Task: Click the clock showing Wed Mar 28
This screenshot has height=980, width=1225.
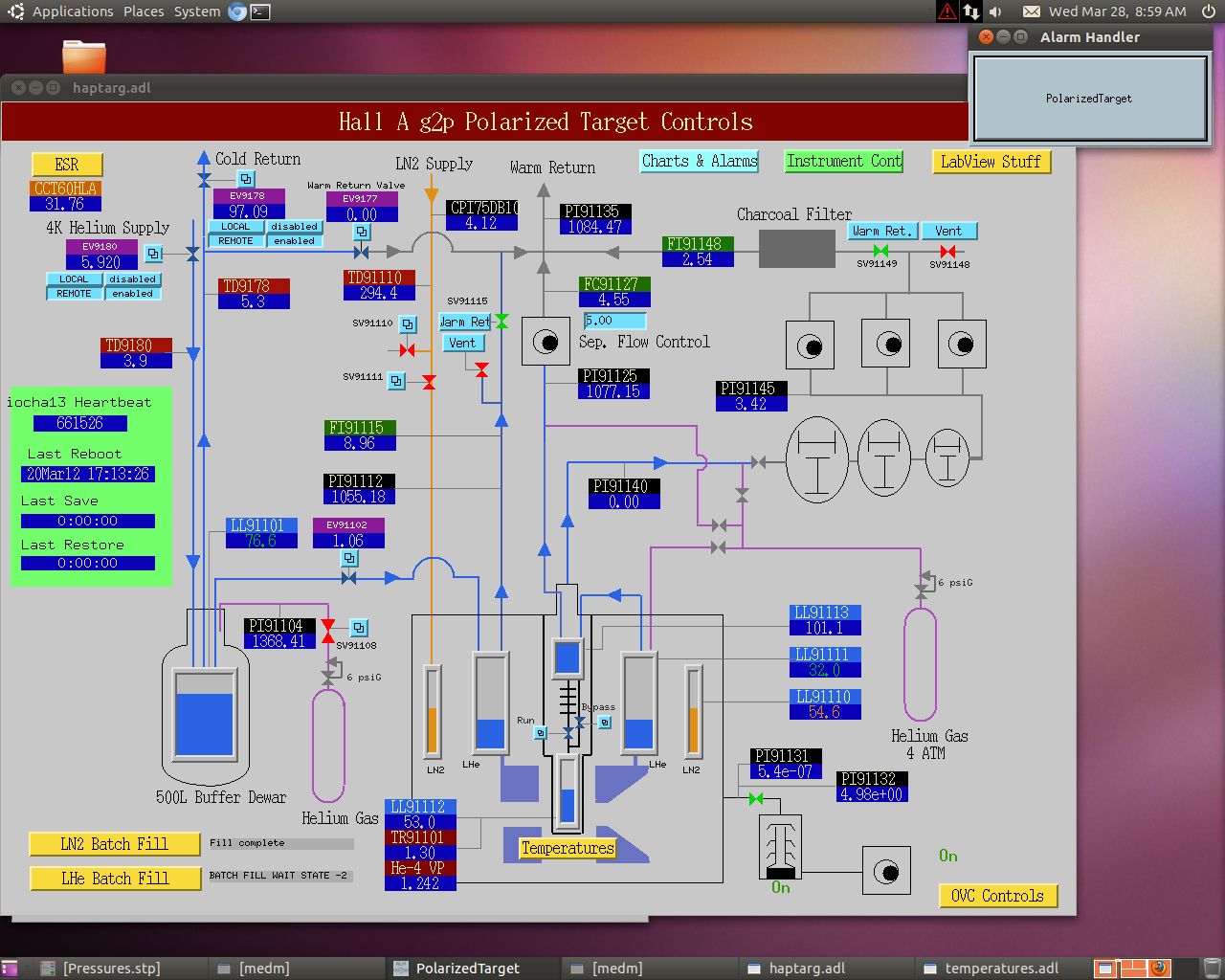Action: coord(1117,11)
